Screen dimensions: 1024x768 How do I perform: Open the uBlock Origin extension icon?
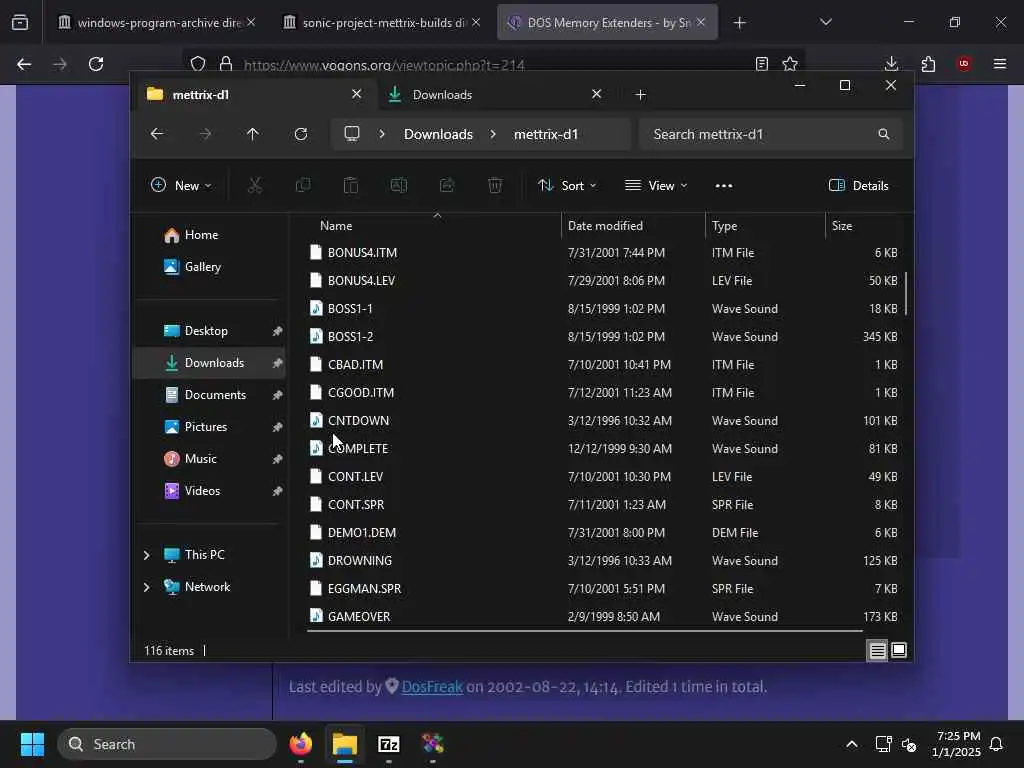click(x=964, y=64)
